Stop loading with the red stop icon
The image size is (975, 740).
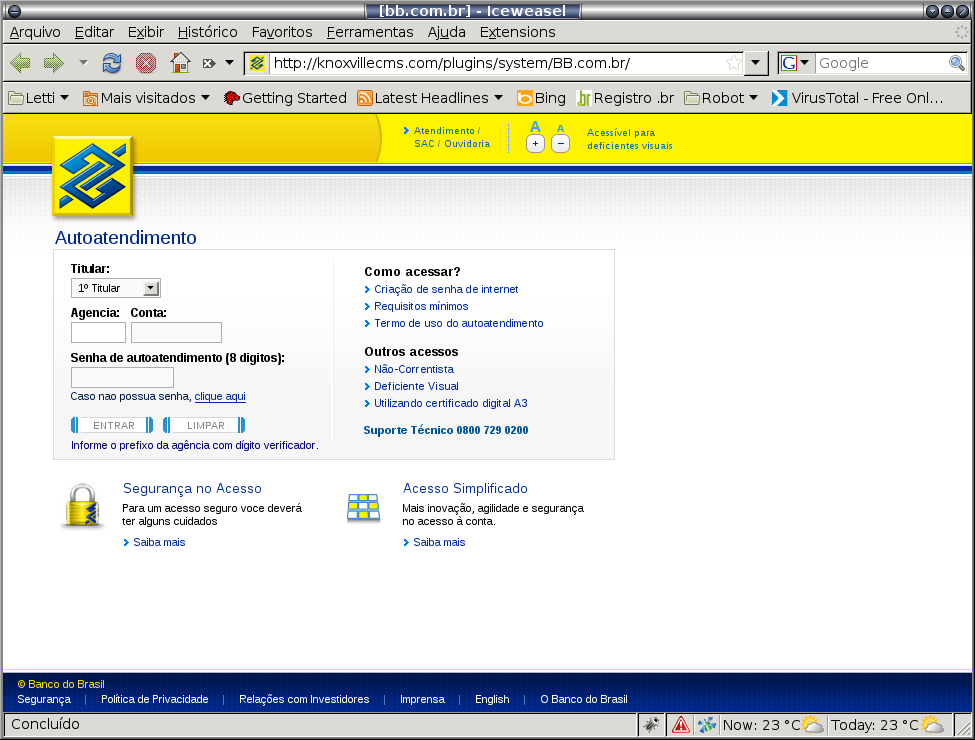point(146,63)
